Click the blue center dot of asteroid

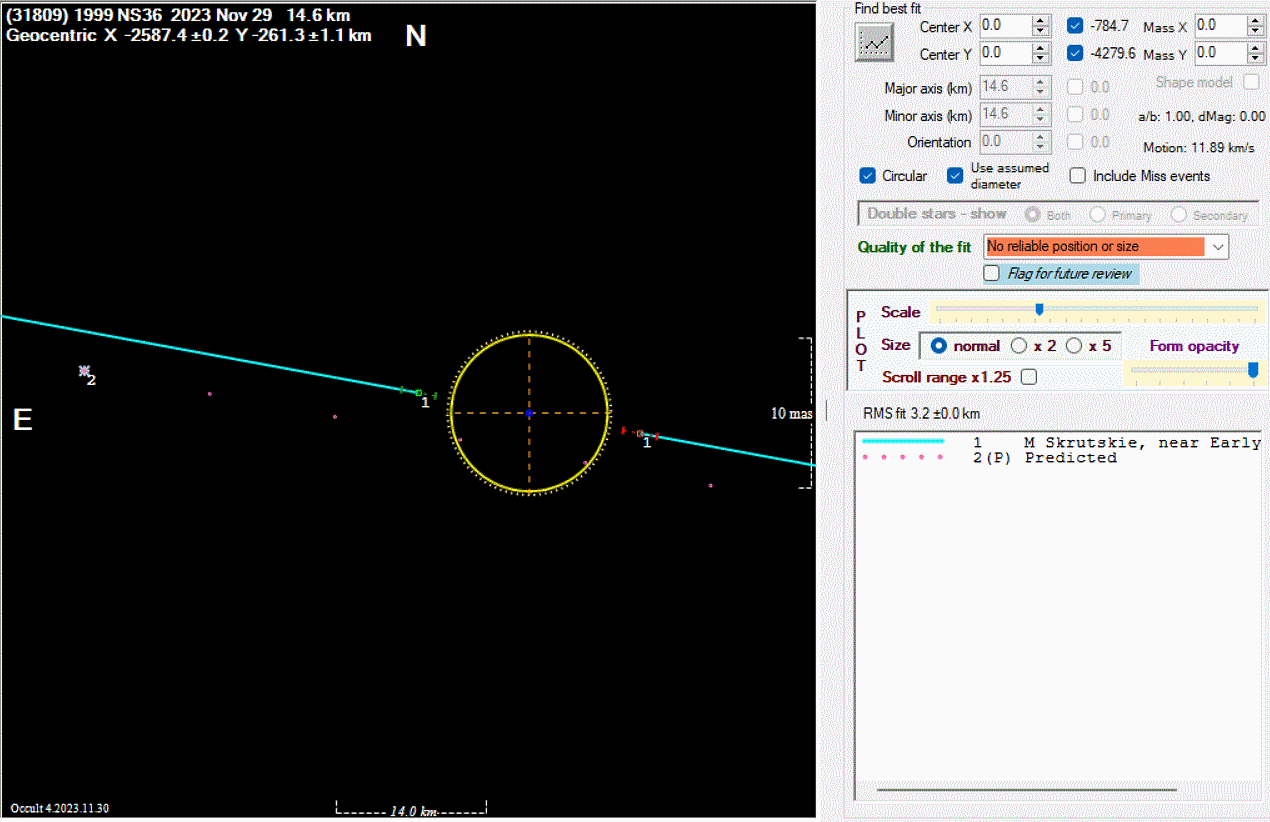pos(529,412)
